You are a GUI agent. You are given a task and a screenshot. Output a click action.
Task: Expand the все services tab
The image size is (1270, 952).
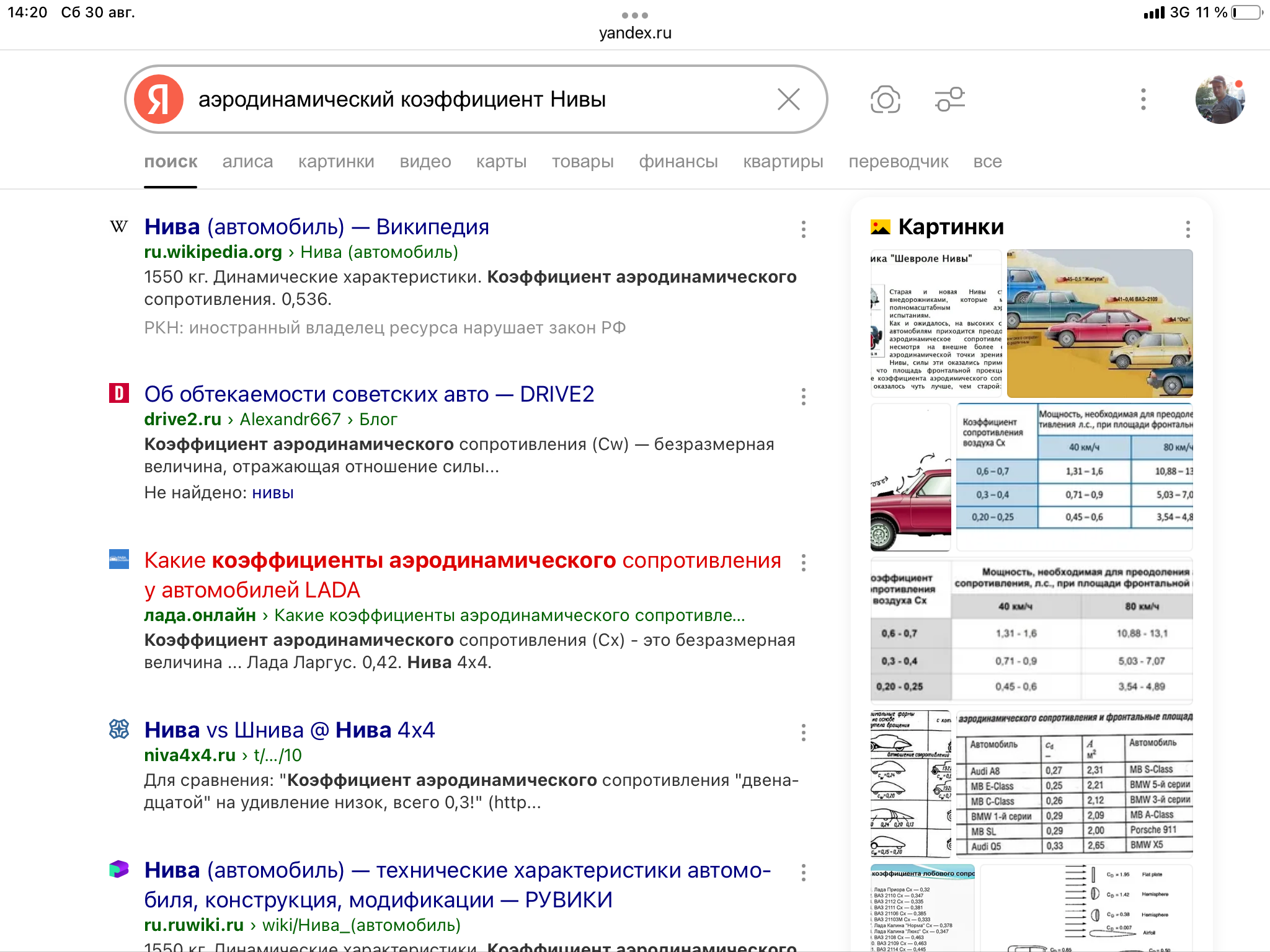coord(987,162)
